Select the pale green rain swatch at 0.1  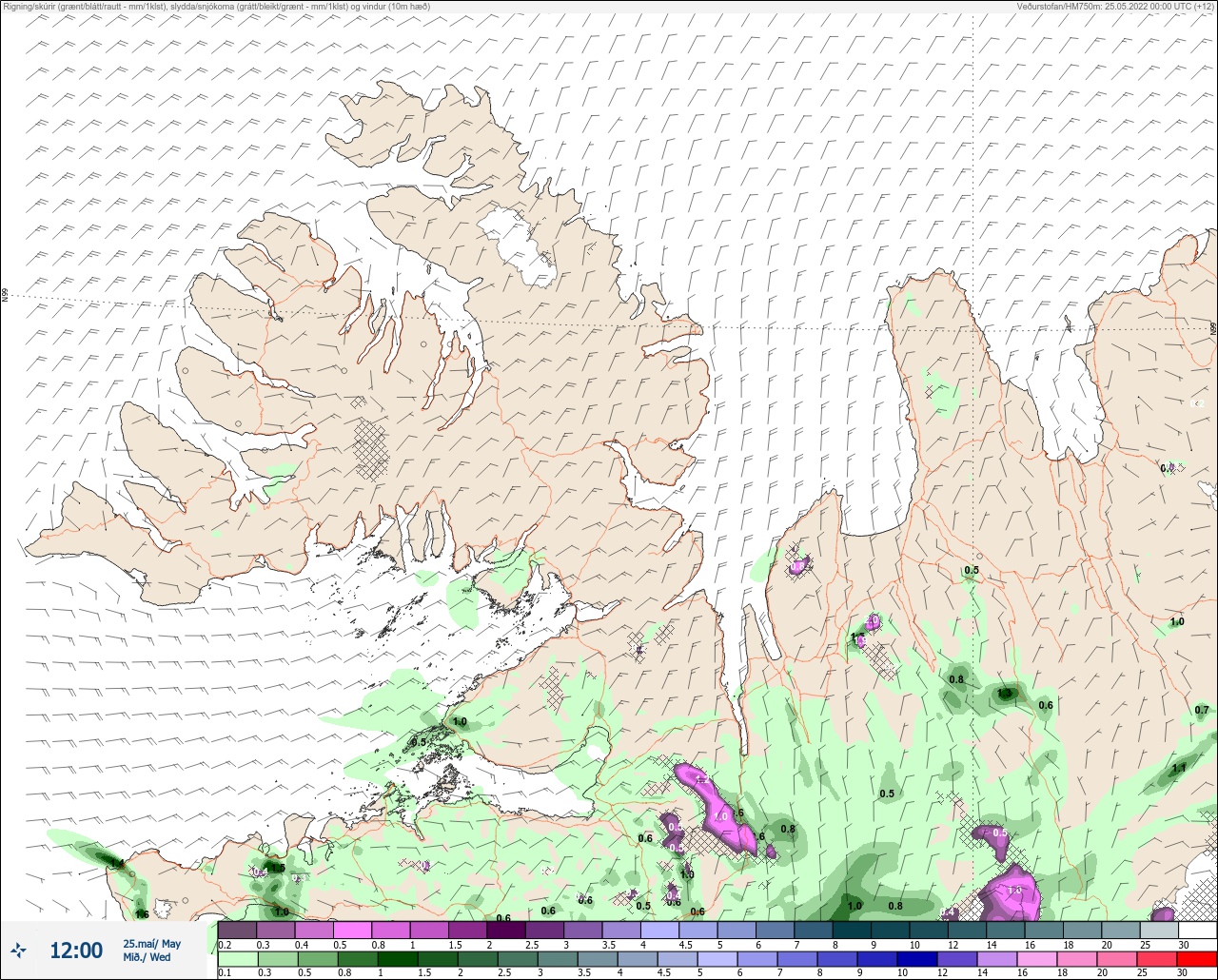[x=238, y=959]
